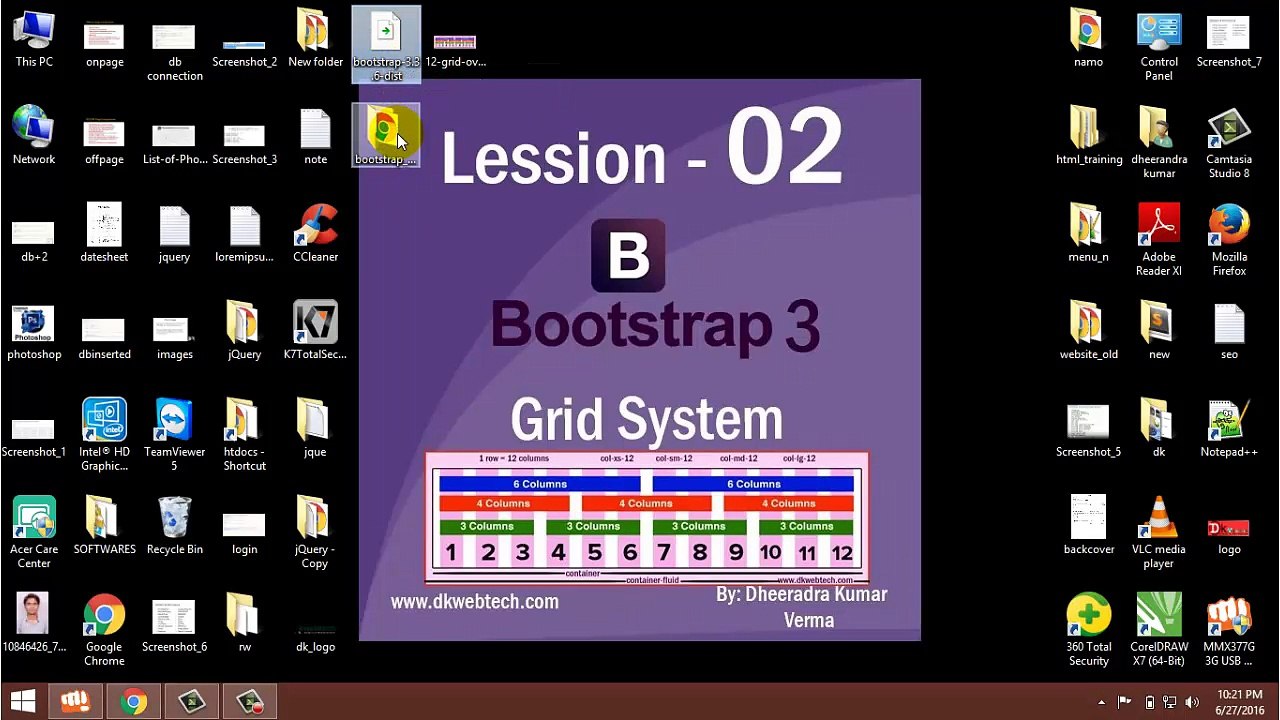Select the SOFTWARES folder
1280x720 pixels.
pos(104,526)
